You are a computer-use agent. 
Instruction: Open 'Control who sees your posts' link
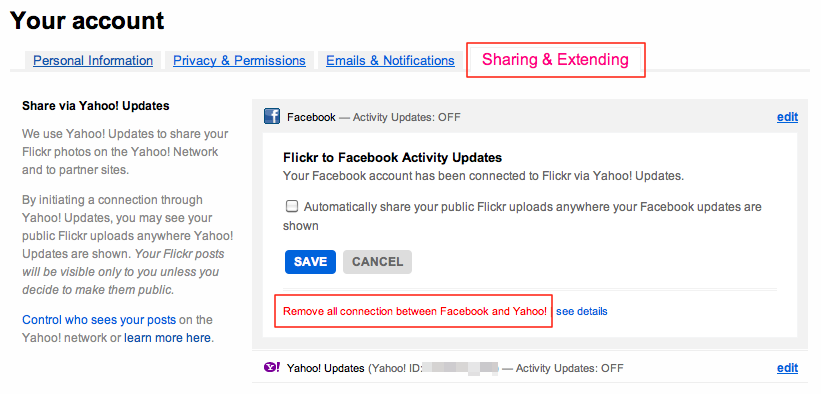tap(99, 320)
